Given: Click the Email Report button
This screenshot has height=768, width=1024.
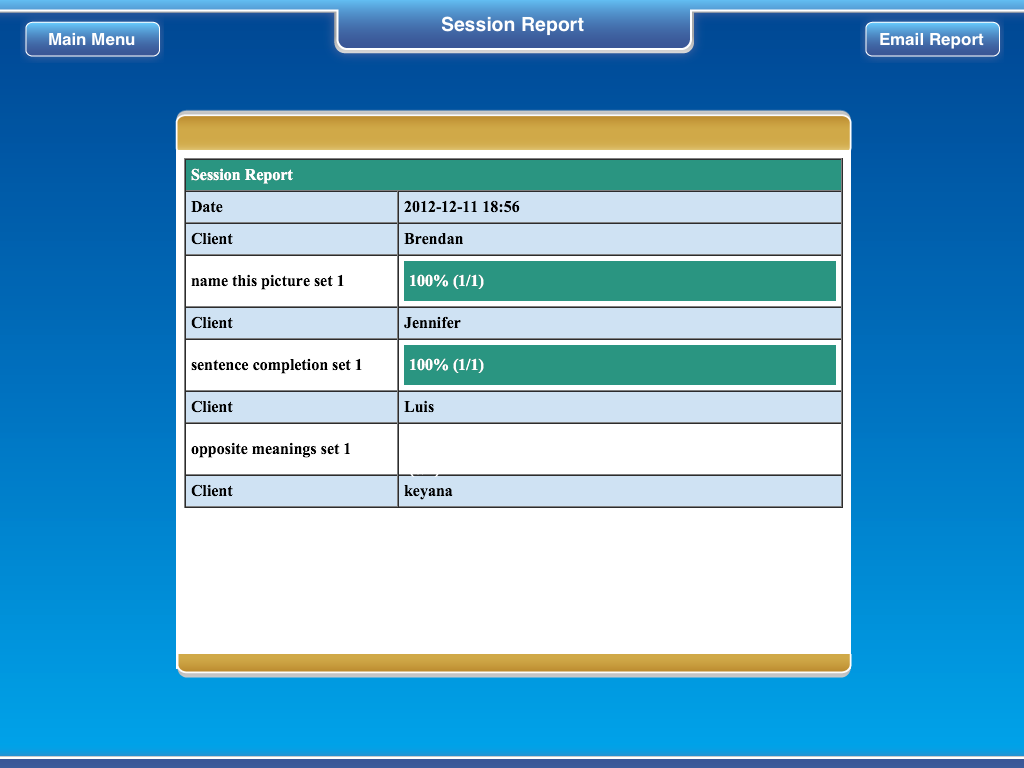Looking at the screenshot, I should (932, 39).
